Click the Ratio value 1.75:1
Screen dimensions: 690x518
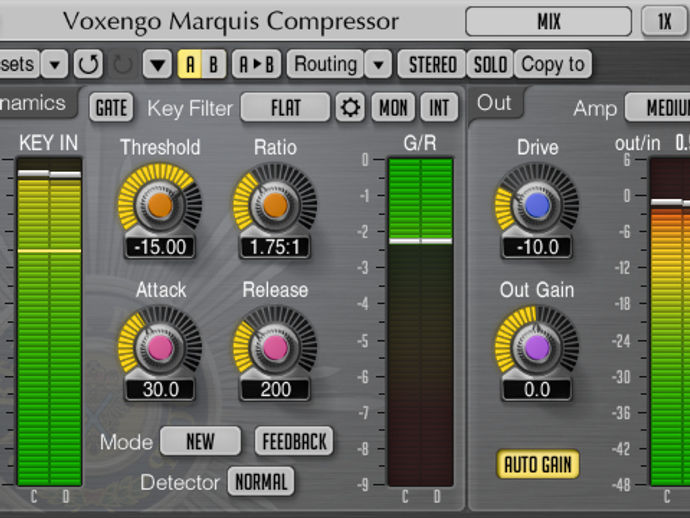point(275,247)
